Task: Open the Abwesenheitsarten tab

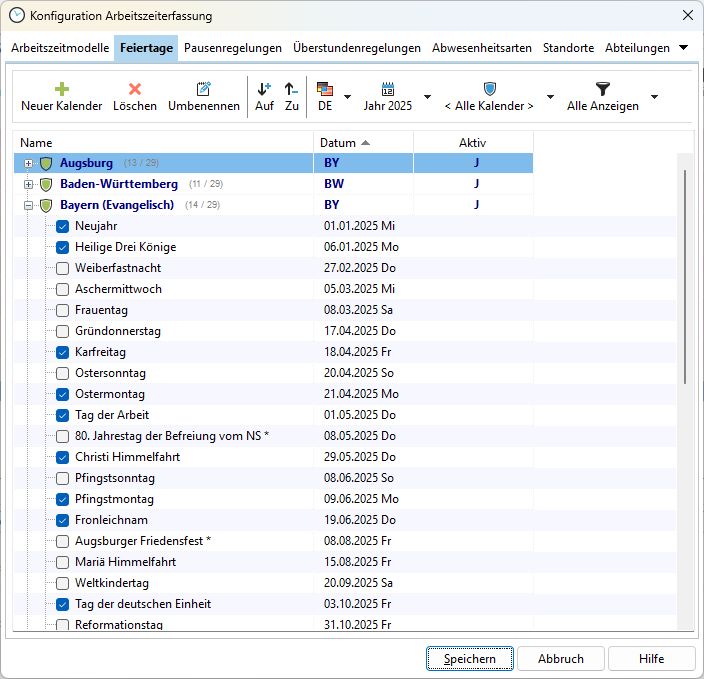Action: [484, 48]
